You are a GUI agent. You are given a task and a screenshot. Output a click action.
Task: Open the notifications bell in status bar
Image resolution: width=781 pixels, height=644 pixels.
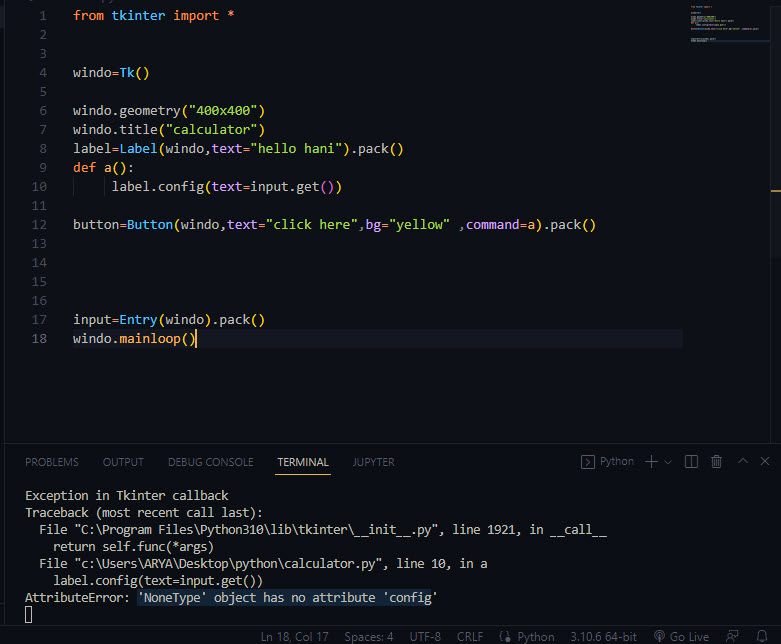pyautogui.click(x=764, y=636)
